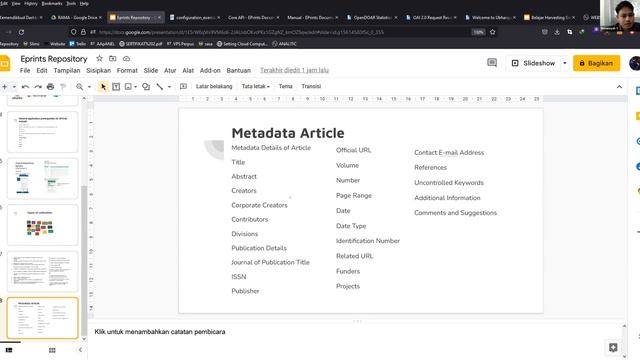Open the Alat menu
The width and height of the screenshot is (640, 360).
[x=188, y=71]
